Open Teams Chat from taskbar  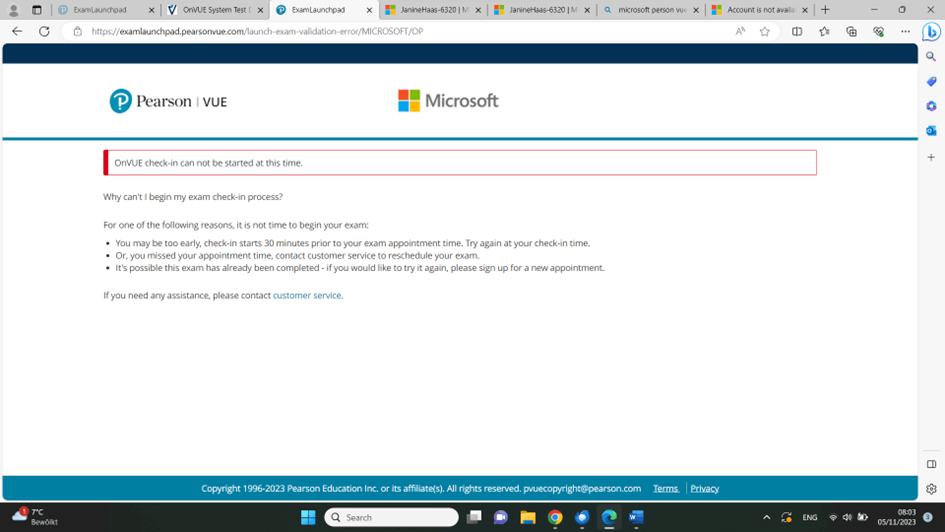coord(500,517)
